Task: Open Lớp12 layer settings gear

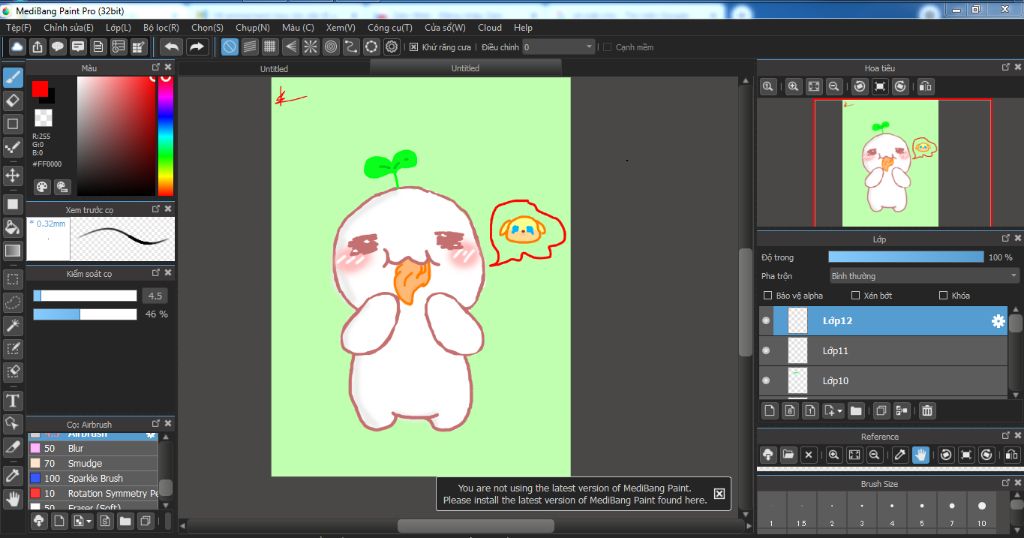Action: (x=998, y=321)
